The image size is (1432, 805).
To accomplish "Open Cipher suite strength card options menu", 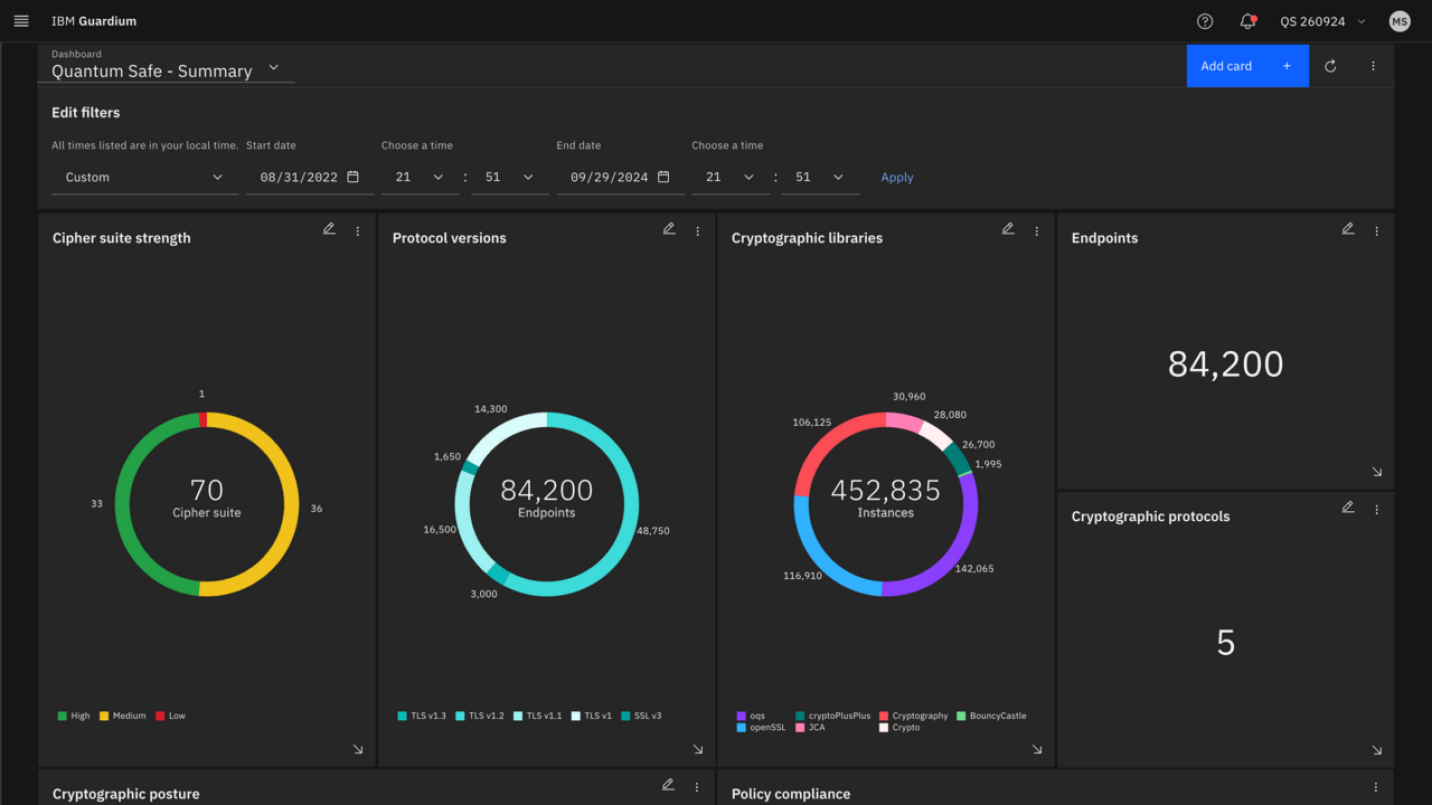I will pyautogui.click(x=358, y=231).
